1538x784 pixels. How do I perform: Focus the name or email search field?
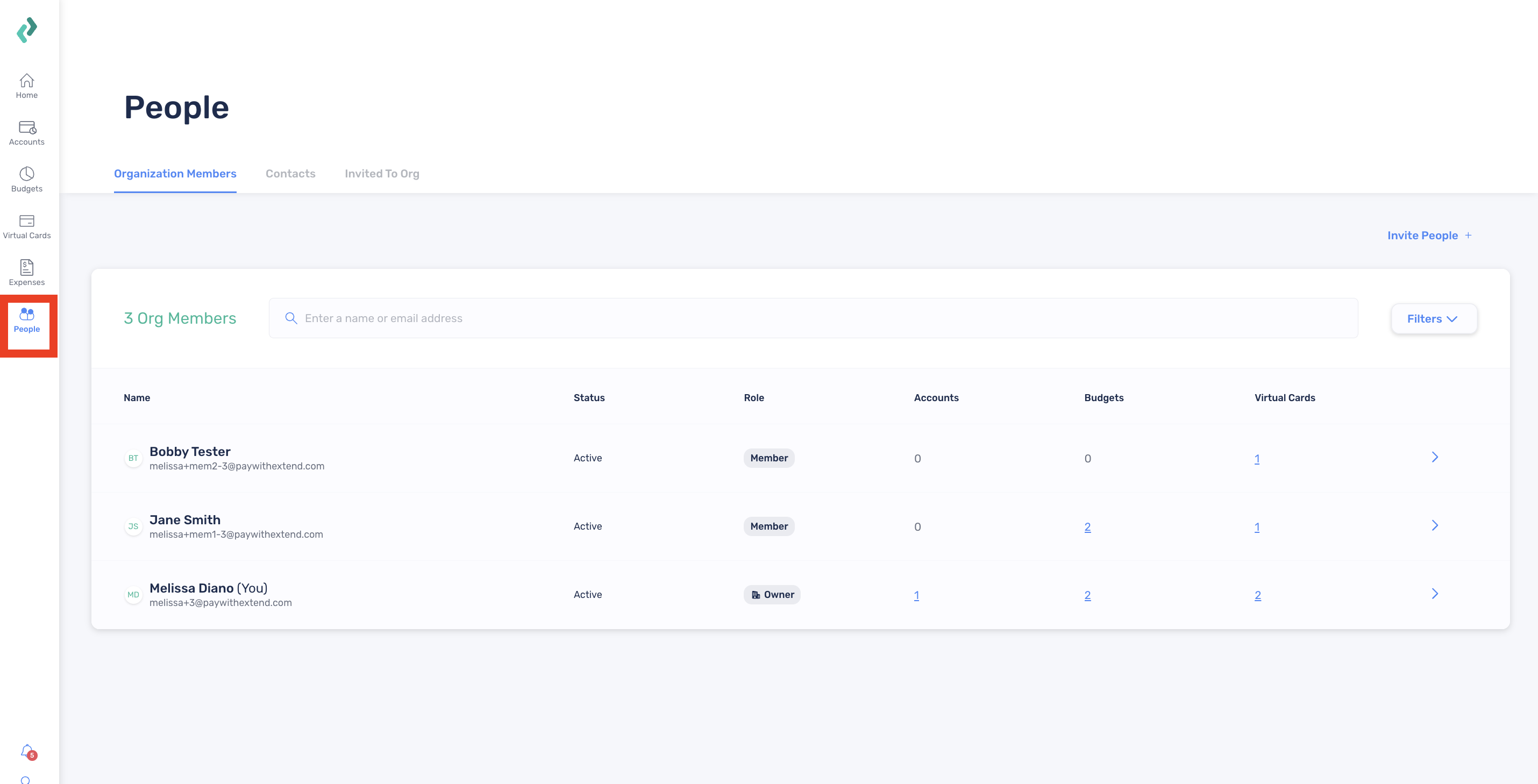[x=813, y=318]
